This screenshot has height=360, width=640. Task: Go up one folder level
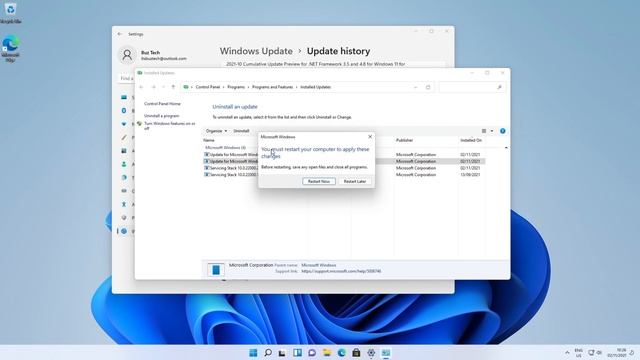pos(173,87)
